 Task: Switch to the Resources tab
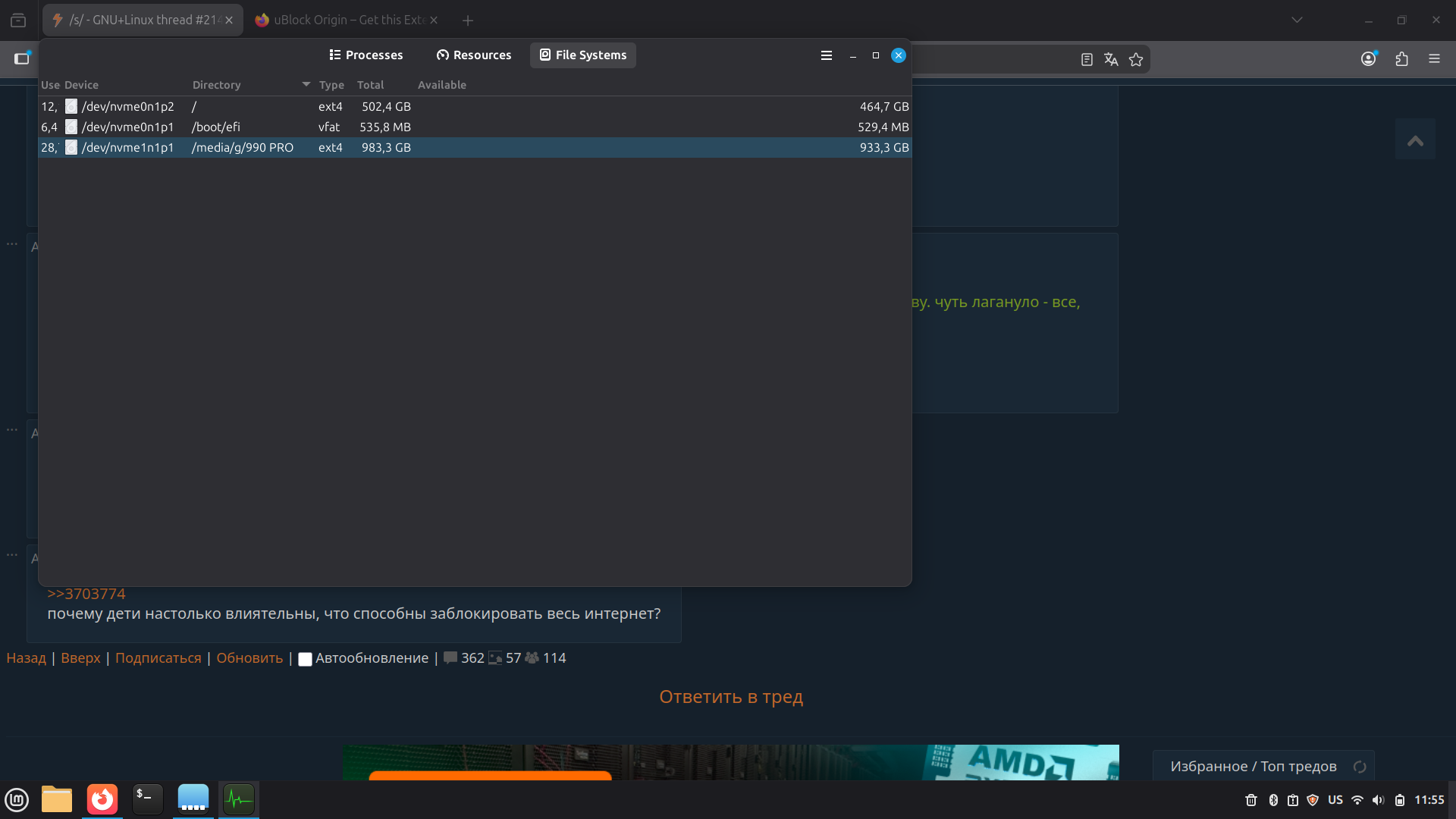(x=474, y=55)
